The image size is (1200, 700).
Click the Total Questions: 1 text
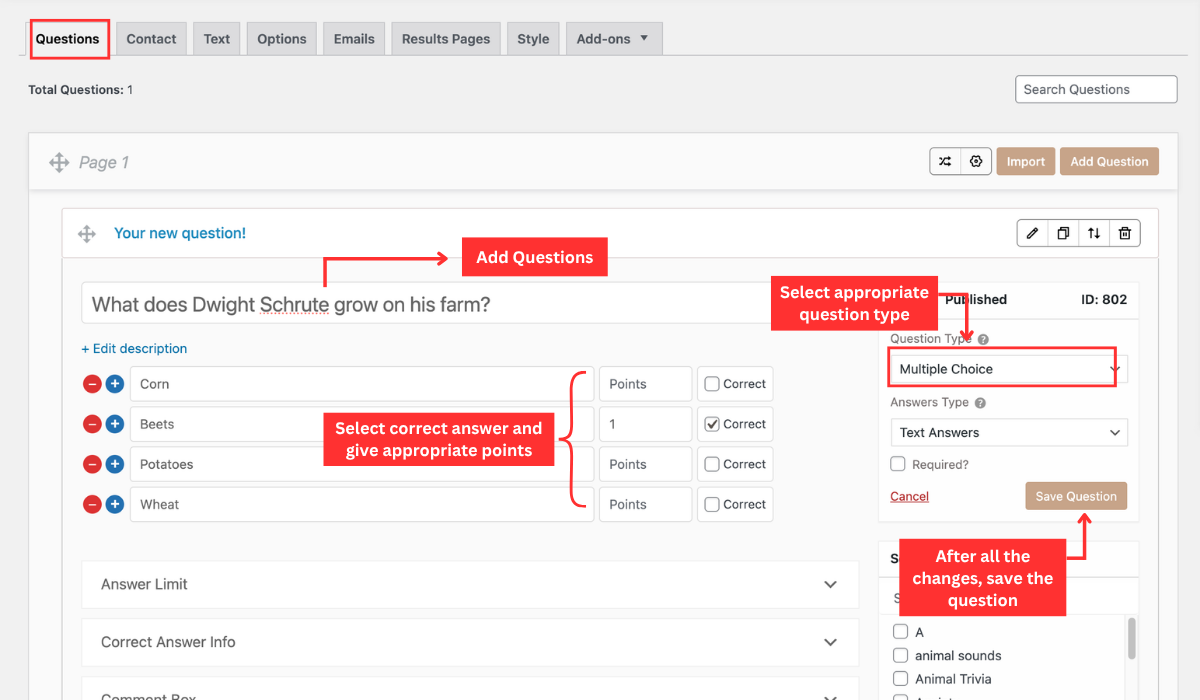pyautogui.click(x=81, y=90)
